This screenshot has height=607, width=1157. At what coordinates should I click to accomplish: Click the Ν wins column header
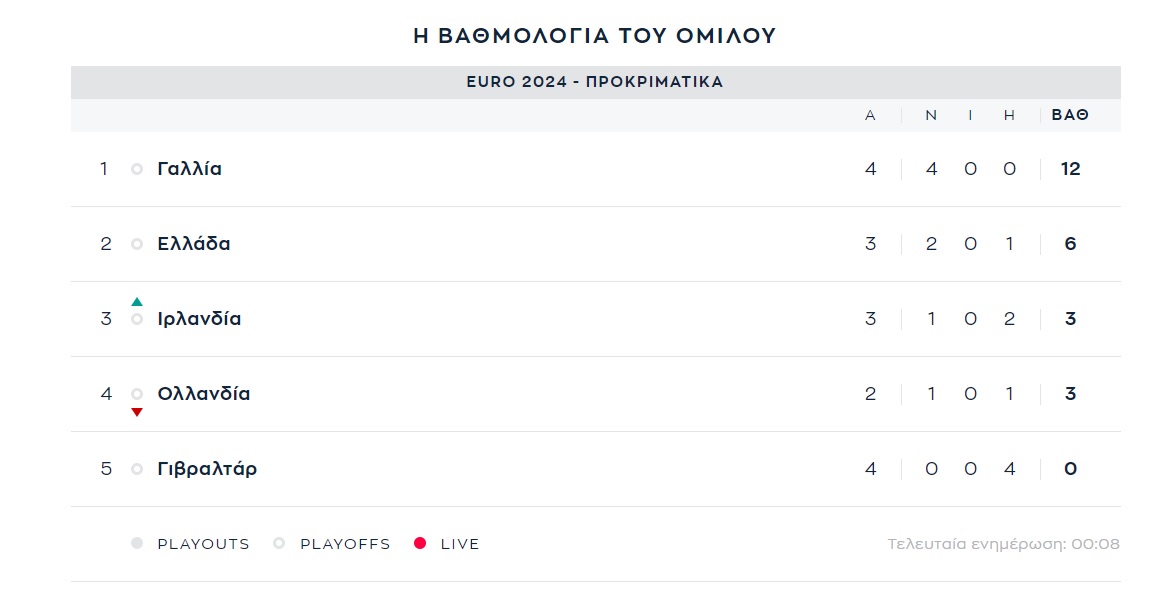coord(931,115)
